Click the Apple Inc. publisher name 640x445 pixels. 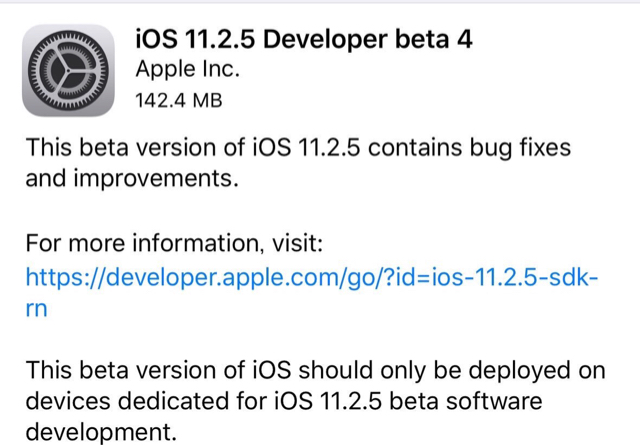[x=188, y=70]
